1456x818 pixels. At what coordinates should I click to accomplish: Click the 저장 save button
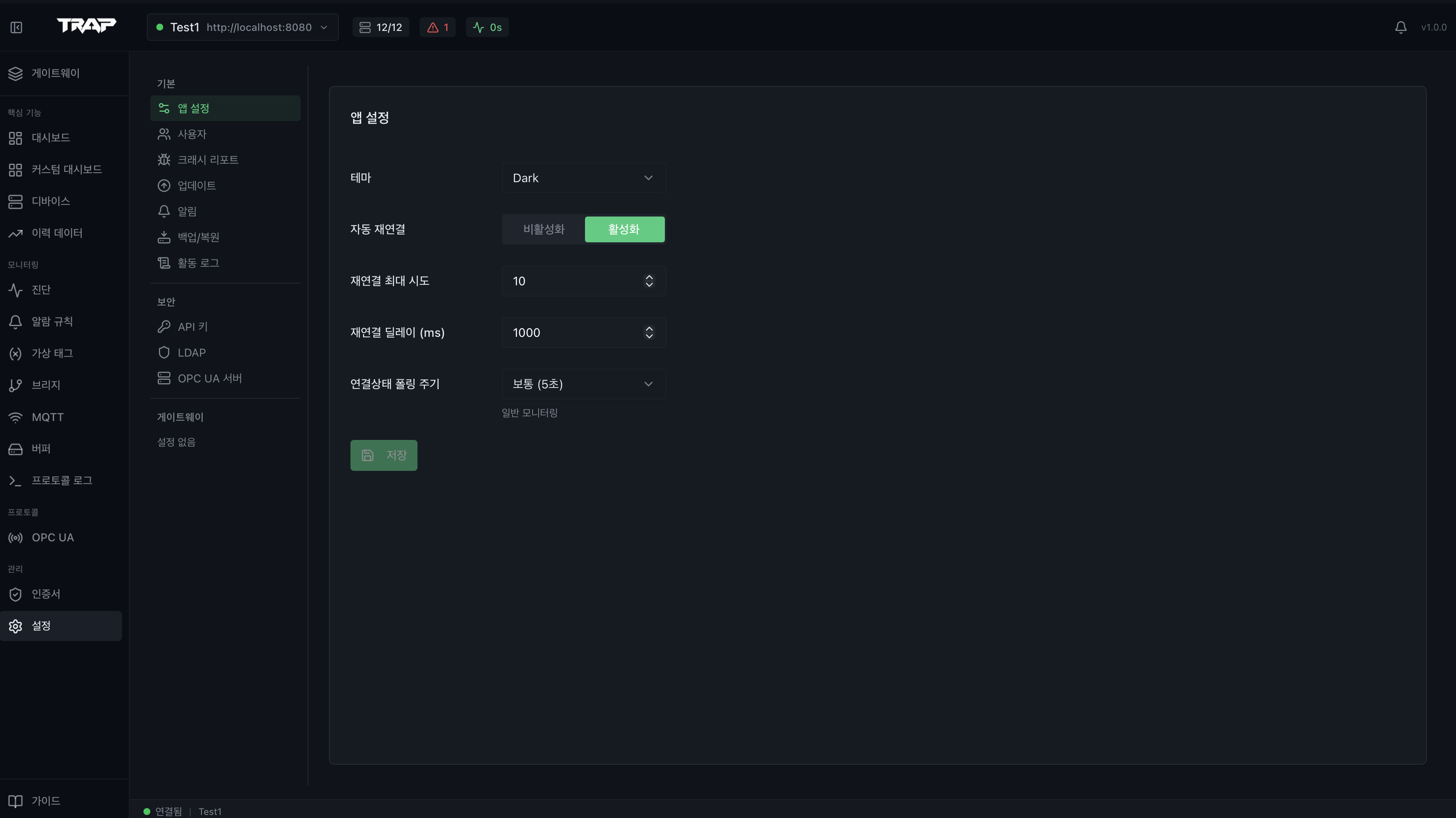tap(383, 455)
